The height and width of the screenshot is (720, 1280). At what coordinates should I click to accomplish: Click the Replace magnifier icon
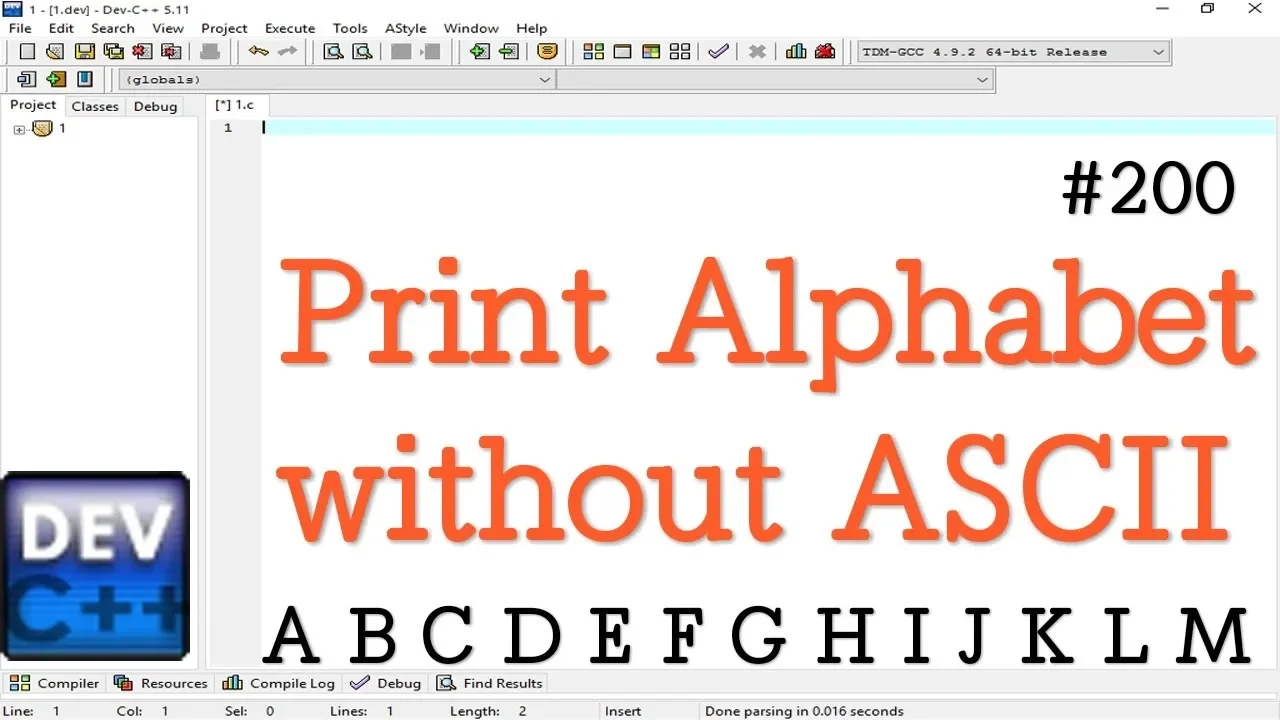click(x=362, y=52)
